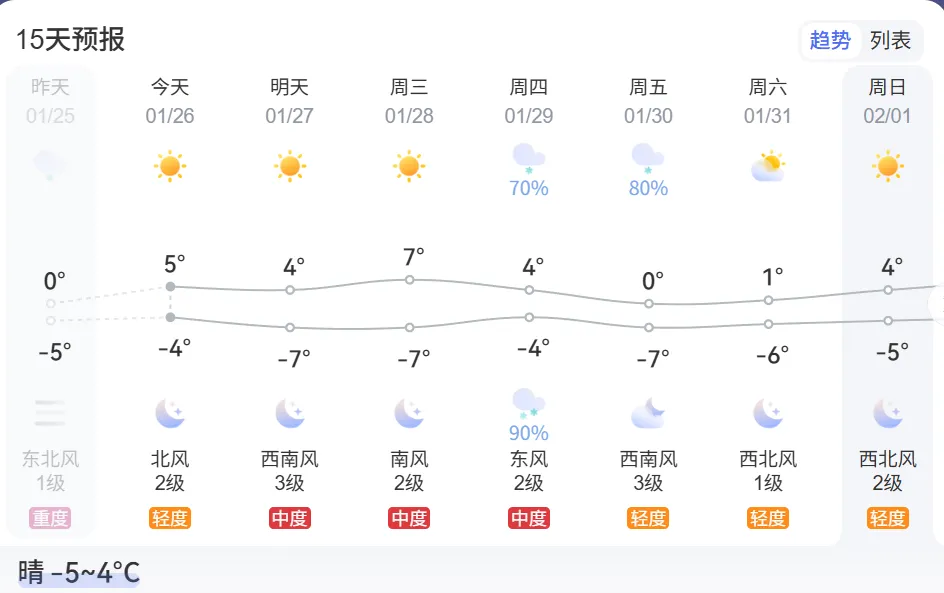Switch to the 列表 list view
This screenshot has height=593, width=944.
tap(890, 41)
